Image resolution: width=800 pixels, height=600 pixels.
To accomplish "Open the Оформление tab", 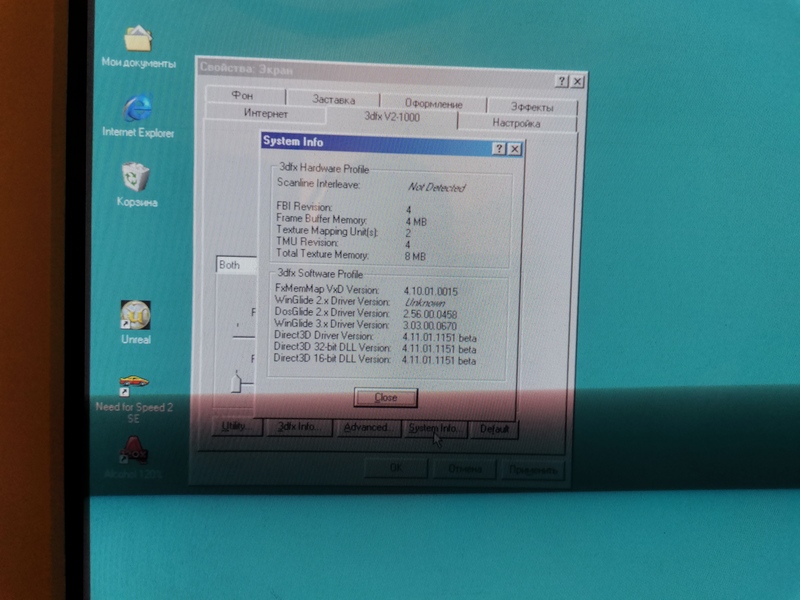I will tap(434, 104).
